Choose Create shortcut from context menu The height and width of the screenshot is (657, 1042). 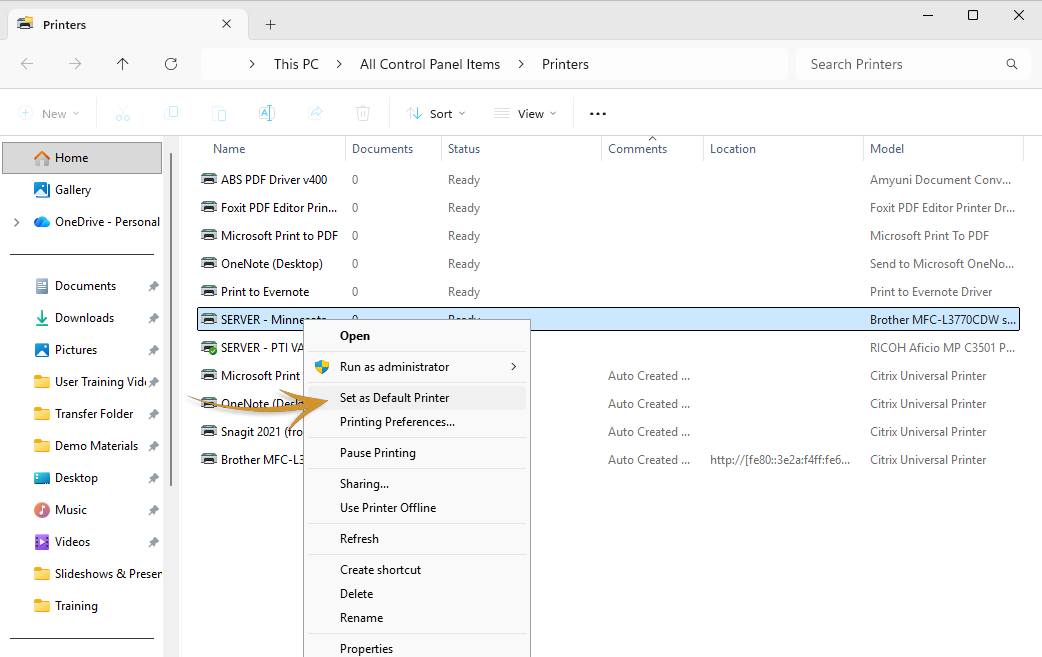click(x=417, y=569)
